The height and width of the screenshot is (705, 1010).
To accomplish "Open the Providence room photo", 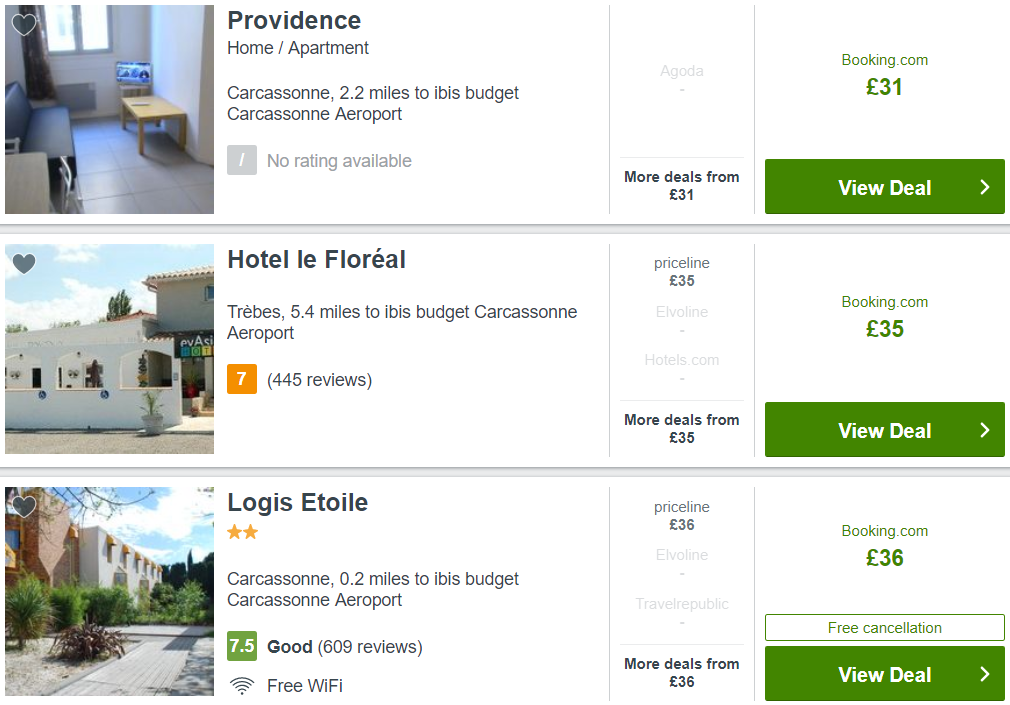I will 110,110.
